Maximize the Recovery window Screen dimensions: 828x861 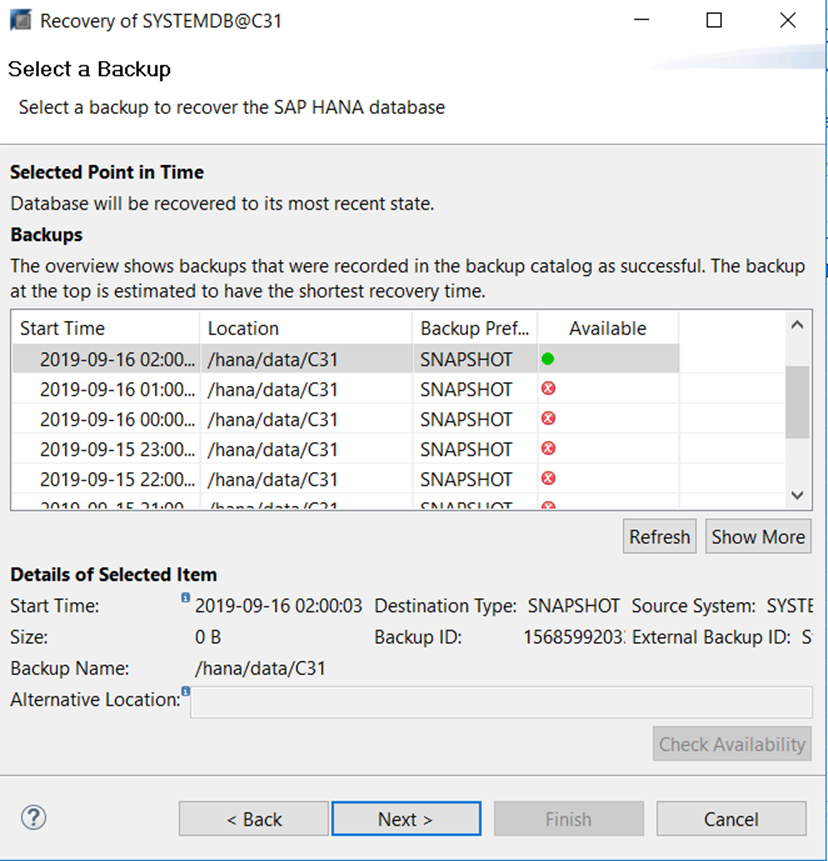(714, 20)
